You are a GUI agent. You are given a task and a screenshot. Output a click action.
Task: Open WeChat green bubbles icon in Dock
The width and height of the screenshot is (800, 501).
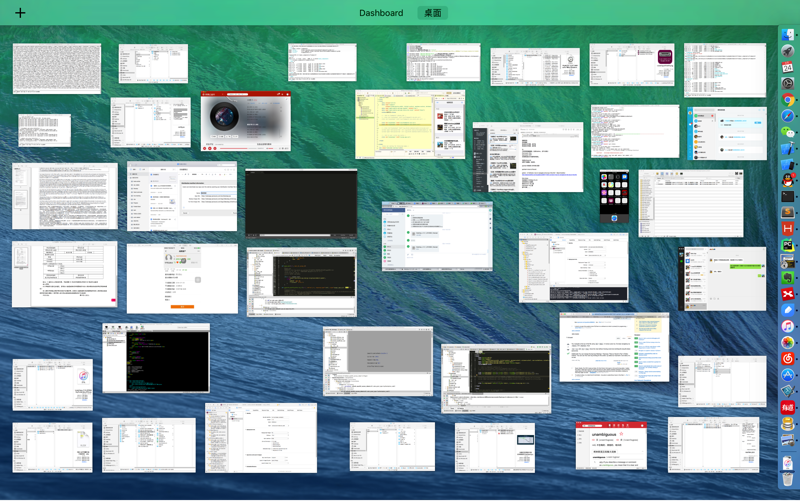[788, 132]
